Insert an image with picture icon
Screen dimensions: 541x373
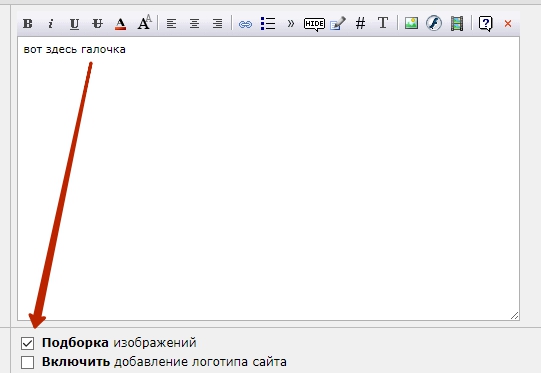[411, 23]
